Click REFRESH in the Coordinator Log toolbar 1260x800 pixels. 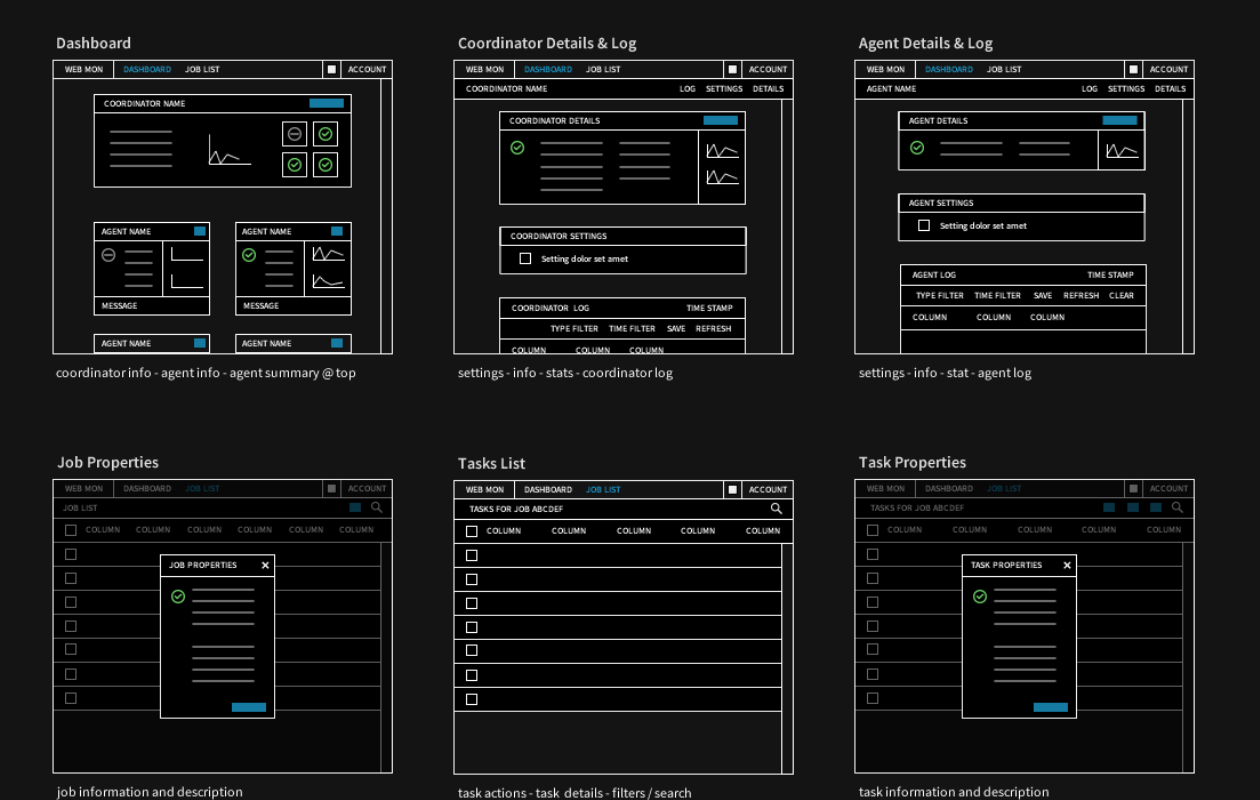[x=713, y=329]
